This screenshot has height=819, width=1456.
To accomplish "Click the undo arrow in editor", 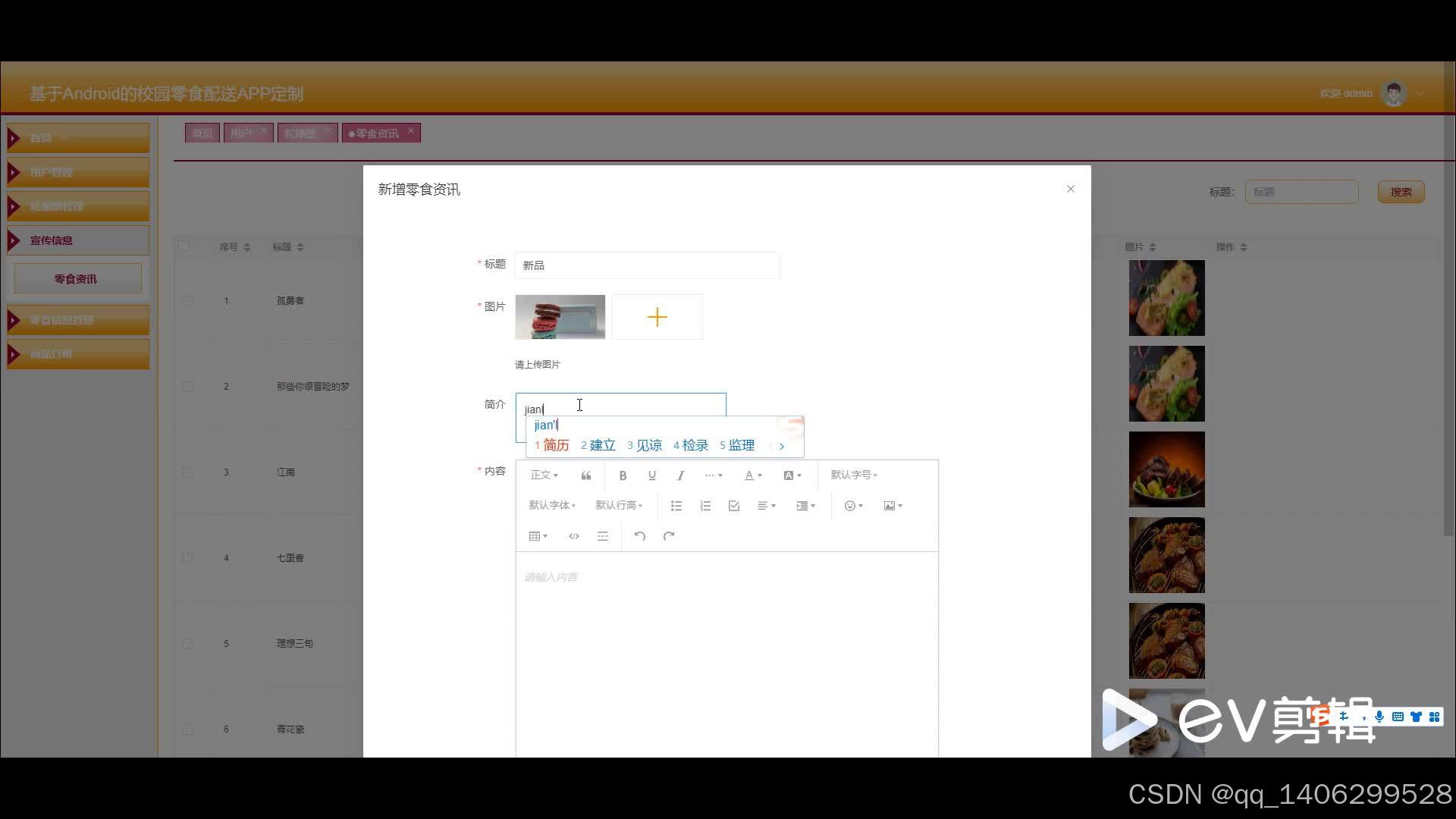I will pyautogui.click(x=640, y=536).
